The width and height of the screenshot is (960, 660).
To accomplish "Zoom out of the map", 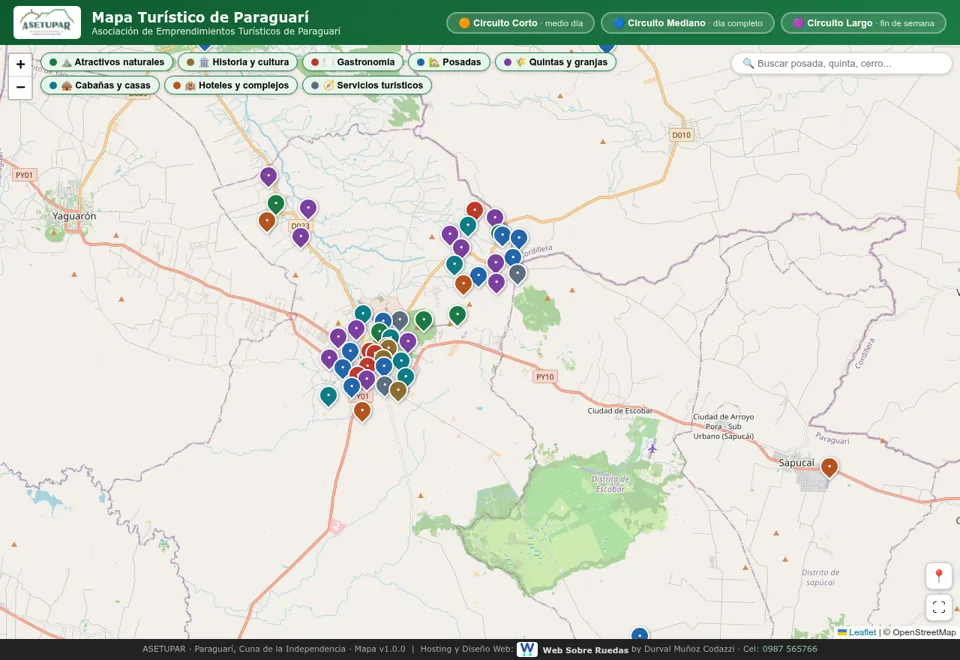I will coord(20,88).
